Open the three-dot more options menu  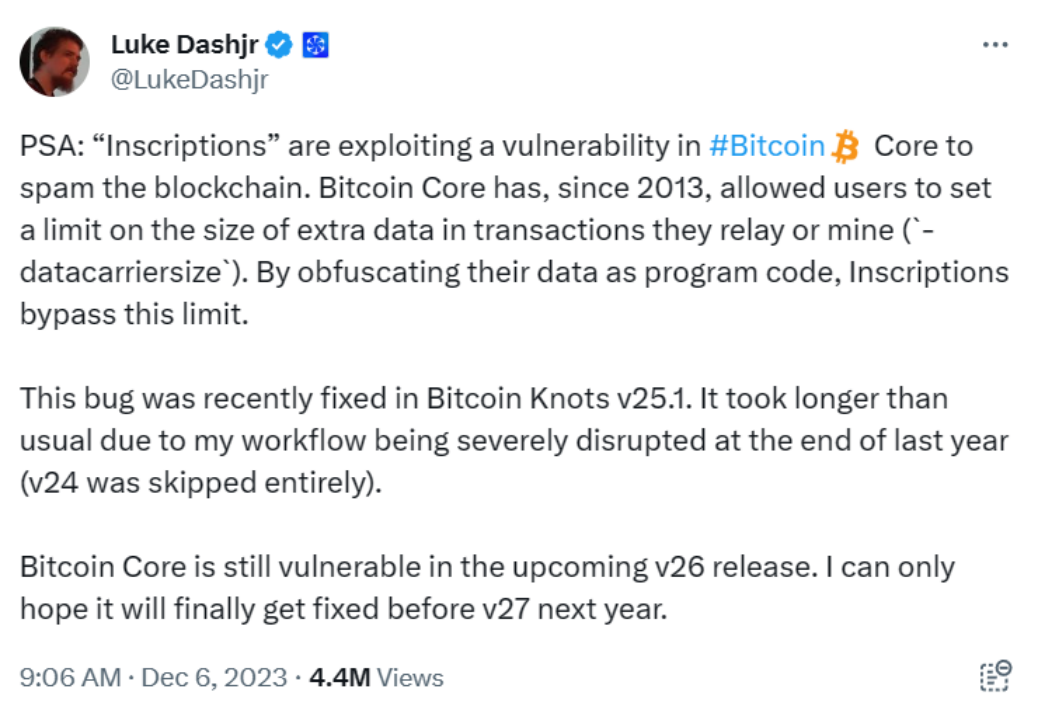point(995,45)
